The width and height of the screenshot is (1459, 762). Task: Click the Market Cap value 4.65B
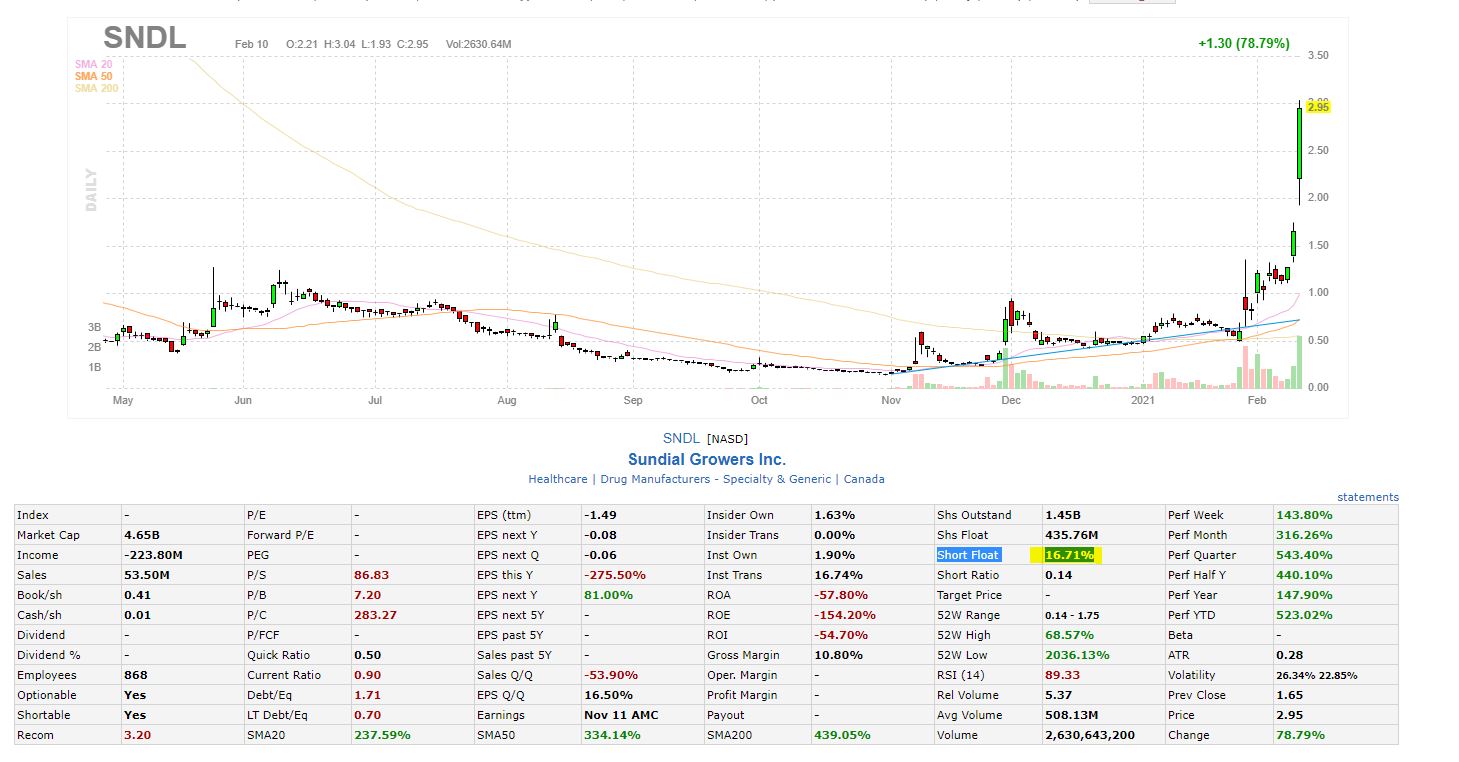click(141, 535)
